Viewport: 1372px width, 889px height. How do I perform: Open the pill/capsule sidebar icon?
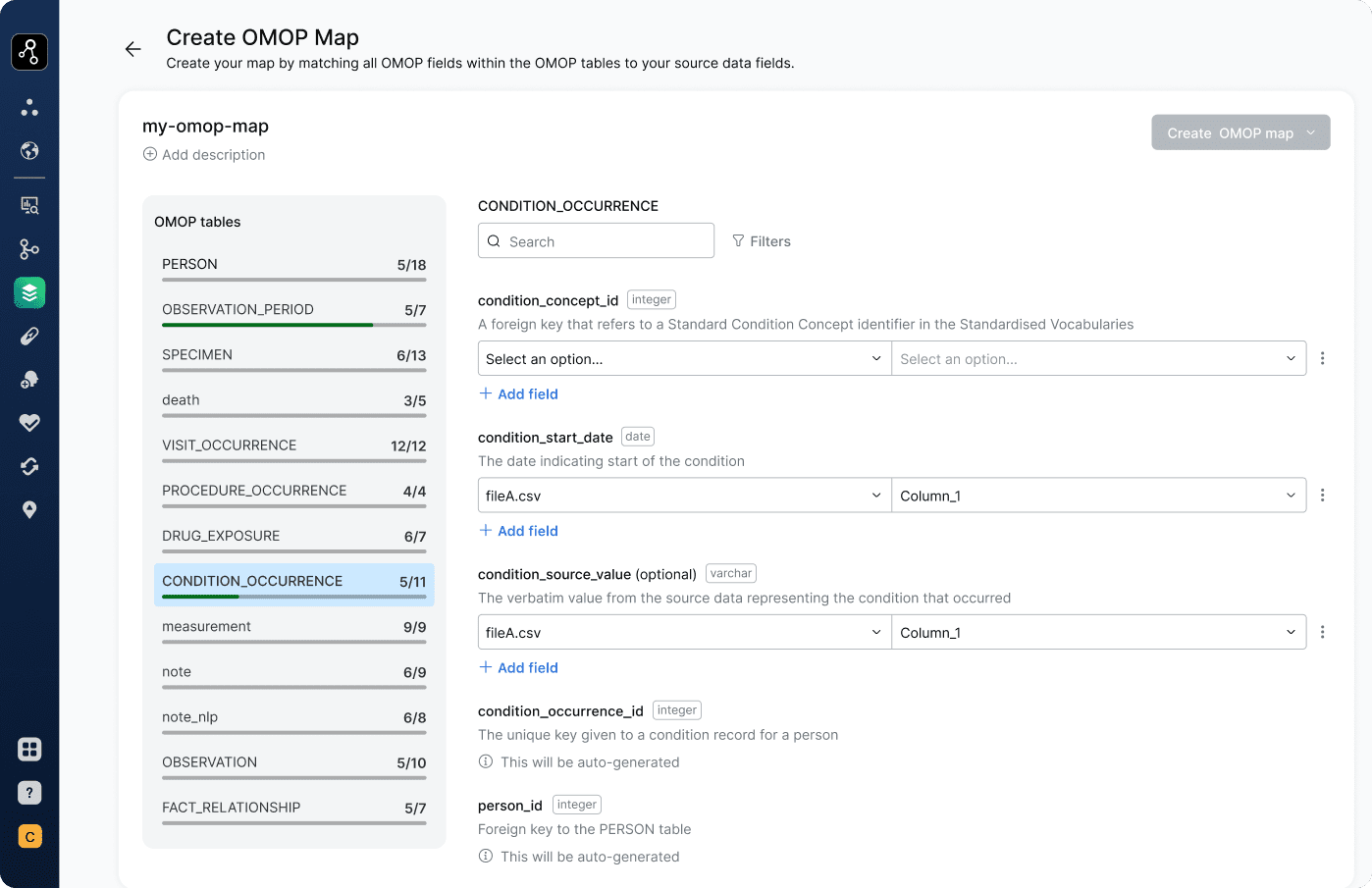[29, 336]
